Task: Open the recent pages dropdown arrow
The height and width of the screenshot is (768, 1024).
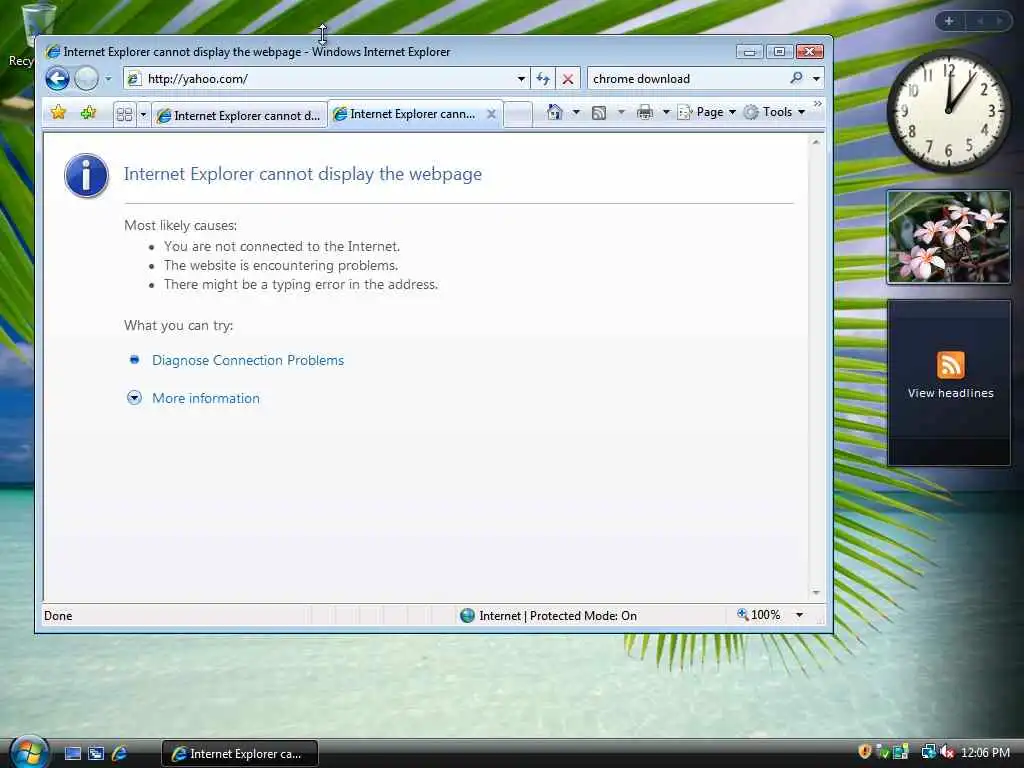Action: click(x=108, y=79)
